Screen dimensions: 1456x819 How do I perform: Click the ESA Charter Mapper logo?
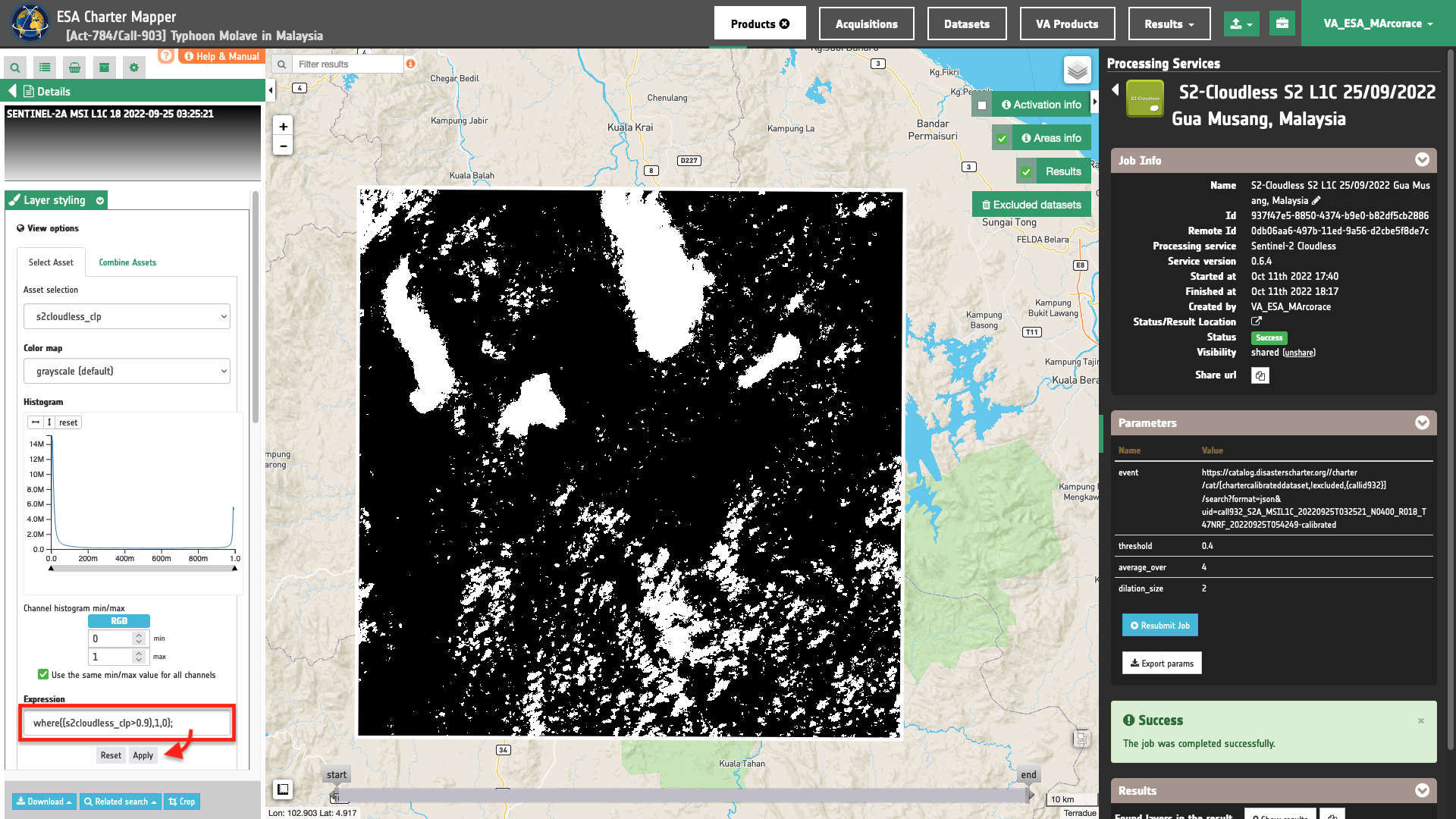30,24
